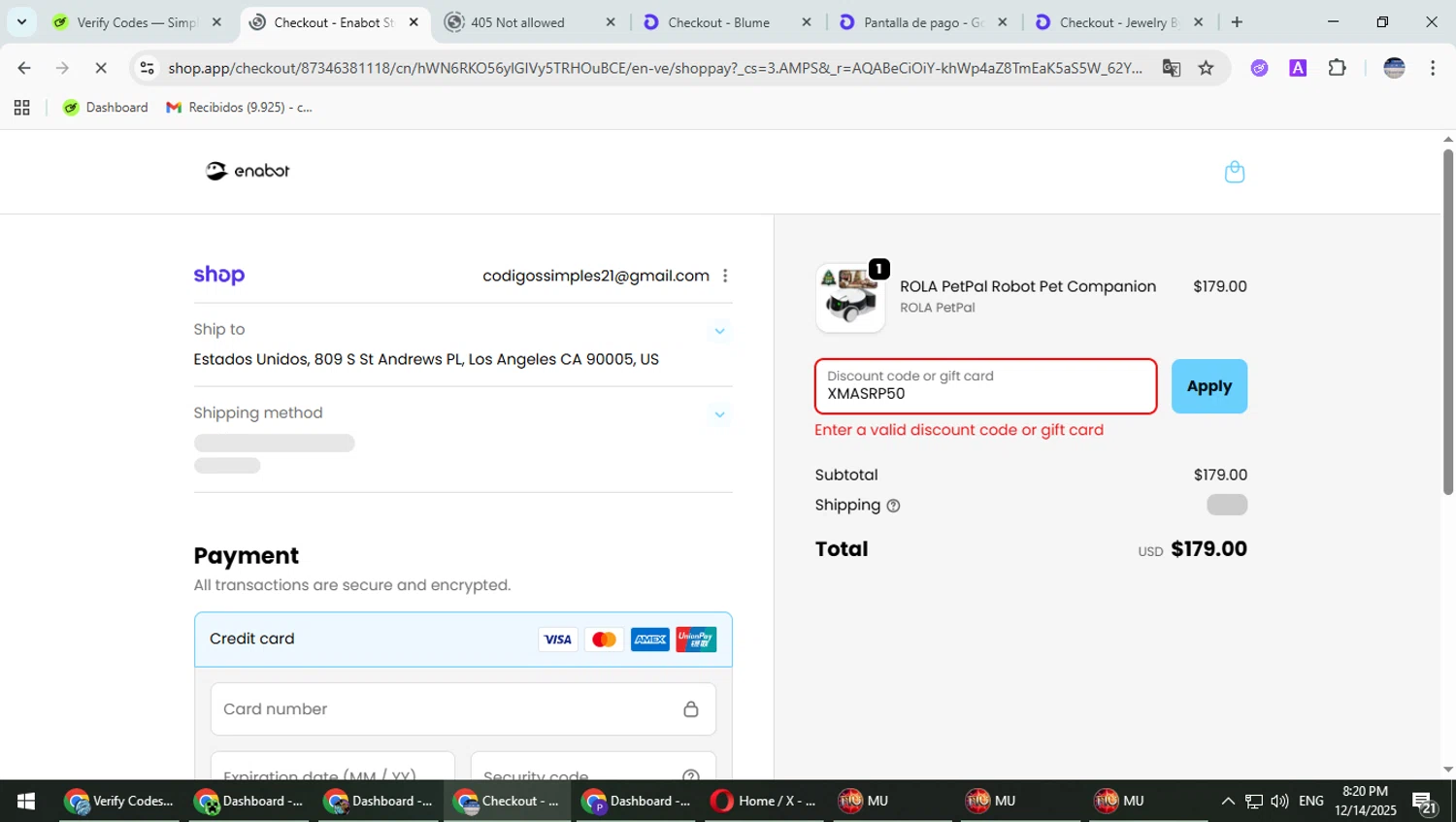Viewport: 1456px width, 822px height.
Task: Open the apps grid in bookmarks bar
Action: pyautogui.click(x=21, y=108)
